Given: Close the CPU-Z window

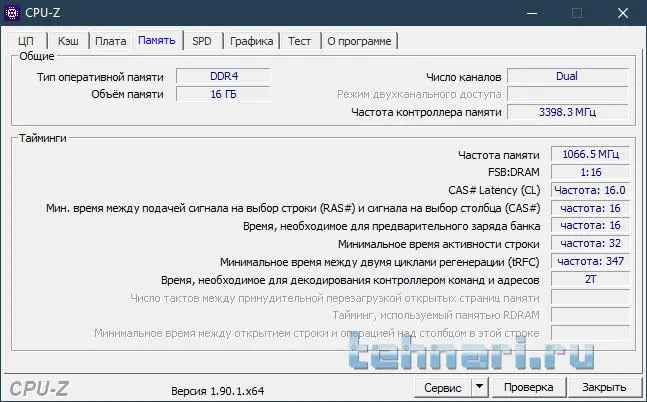Looking at the screenshot, I should pyautogui.click(x=623, y=13).
